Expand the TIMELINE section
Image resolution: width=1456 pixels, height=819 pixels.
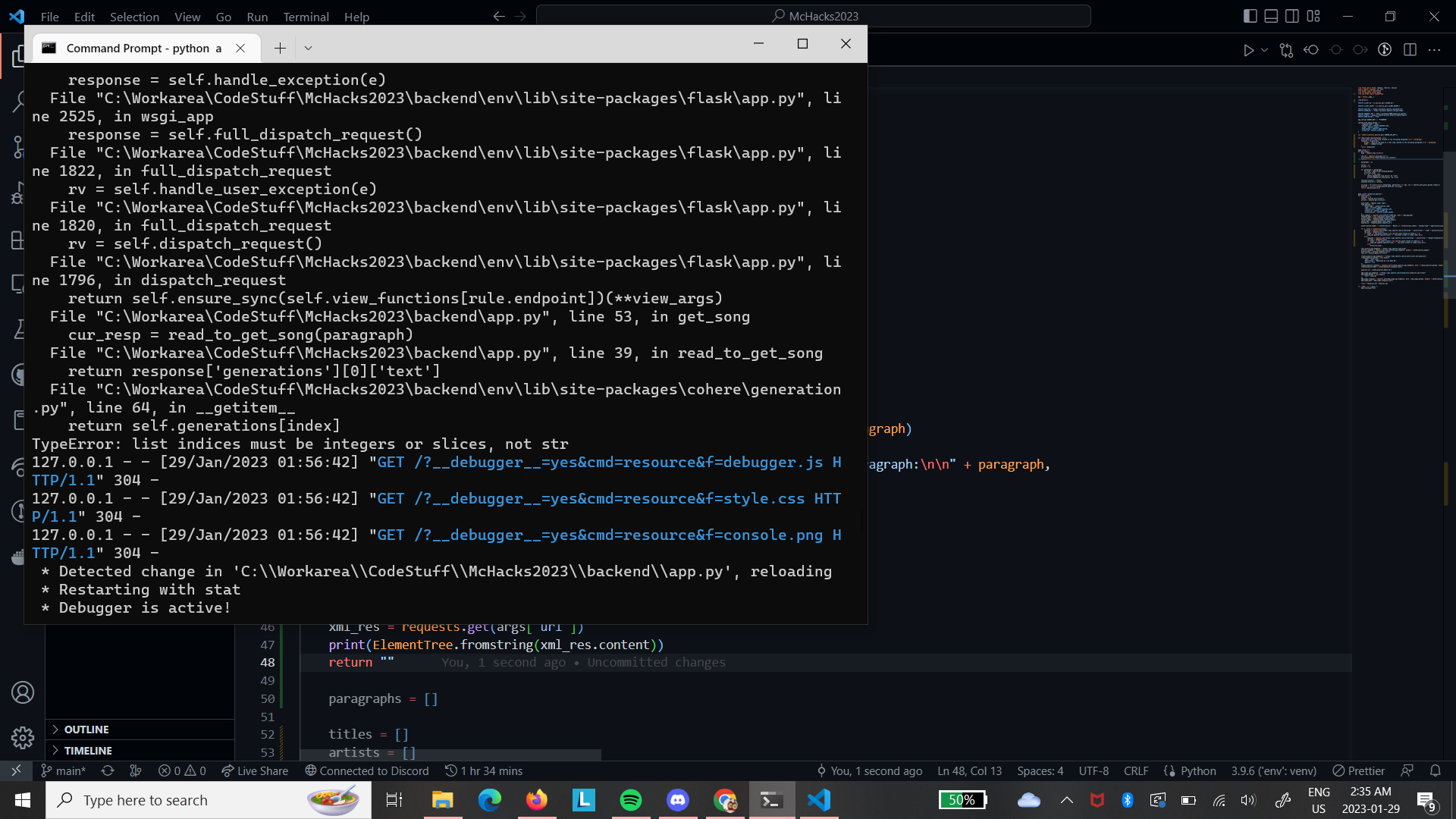pyautogui.click(x=88, y=751)
